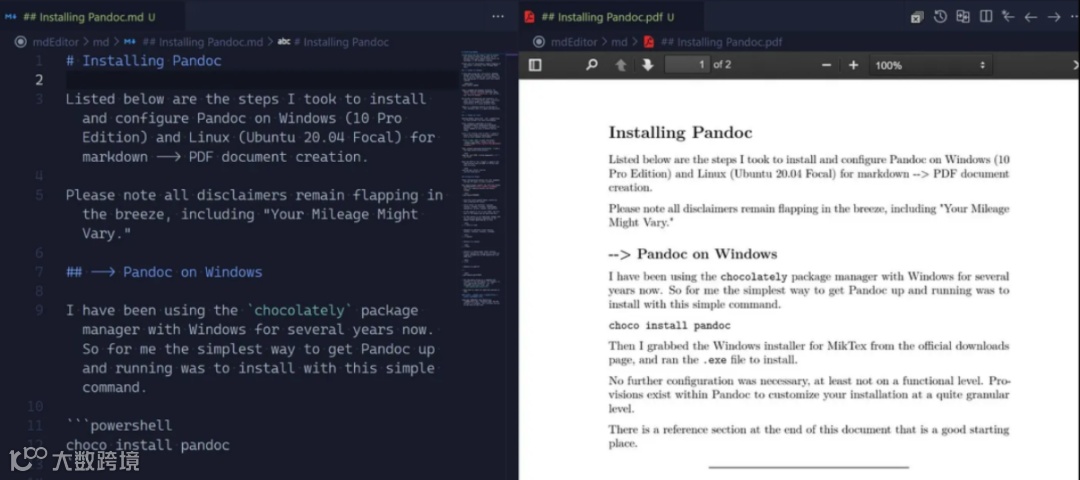Navigate back arrow in editor toolbar
This screenshot has width=1080, height=480.
tap(1031, 17)
